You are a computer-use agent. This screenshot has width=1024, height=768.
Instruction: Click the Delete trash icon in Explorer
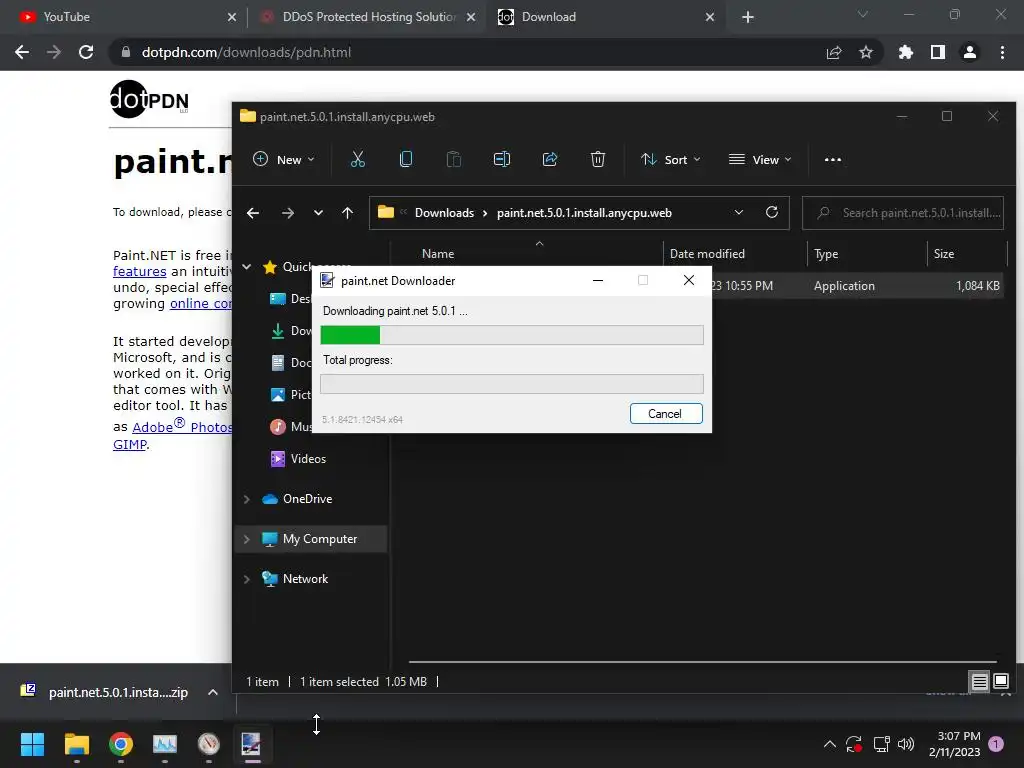[598, 159]
